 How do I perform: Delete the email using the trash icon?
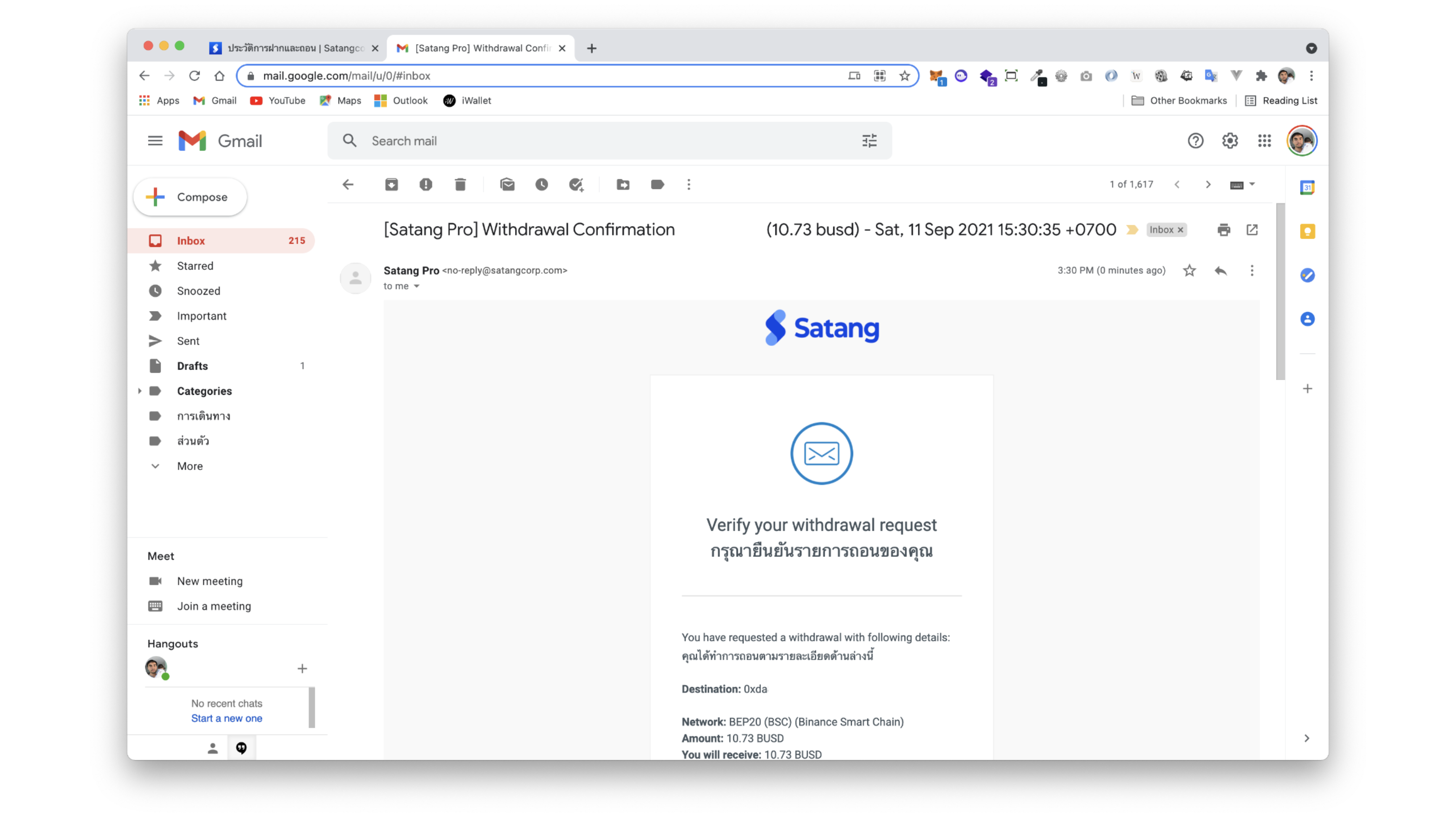click(460, 184)
